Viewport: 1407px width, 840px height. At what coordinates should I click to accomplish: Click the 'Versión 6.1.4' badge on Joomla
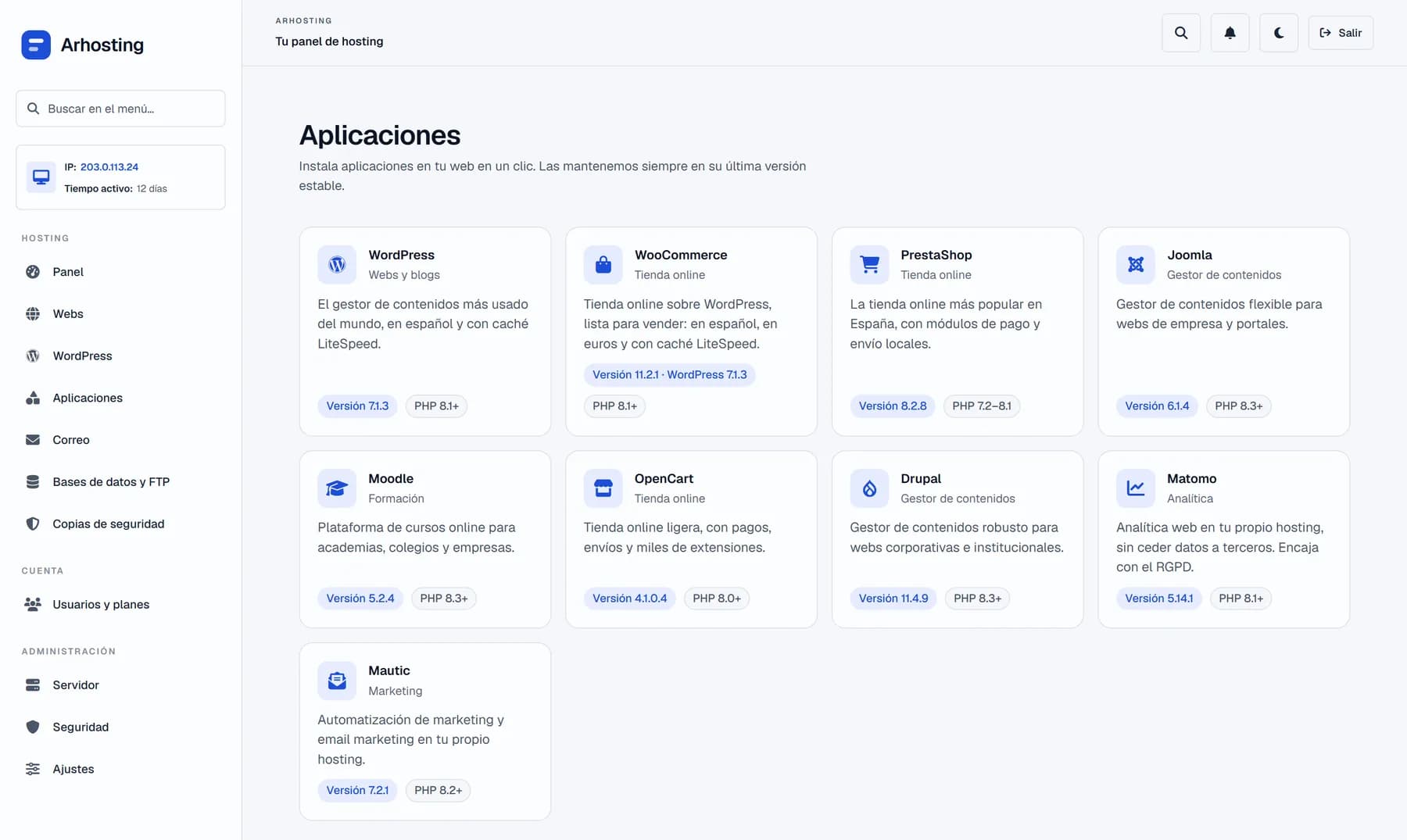[x=1157, y=406]
